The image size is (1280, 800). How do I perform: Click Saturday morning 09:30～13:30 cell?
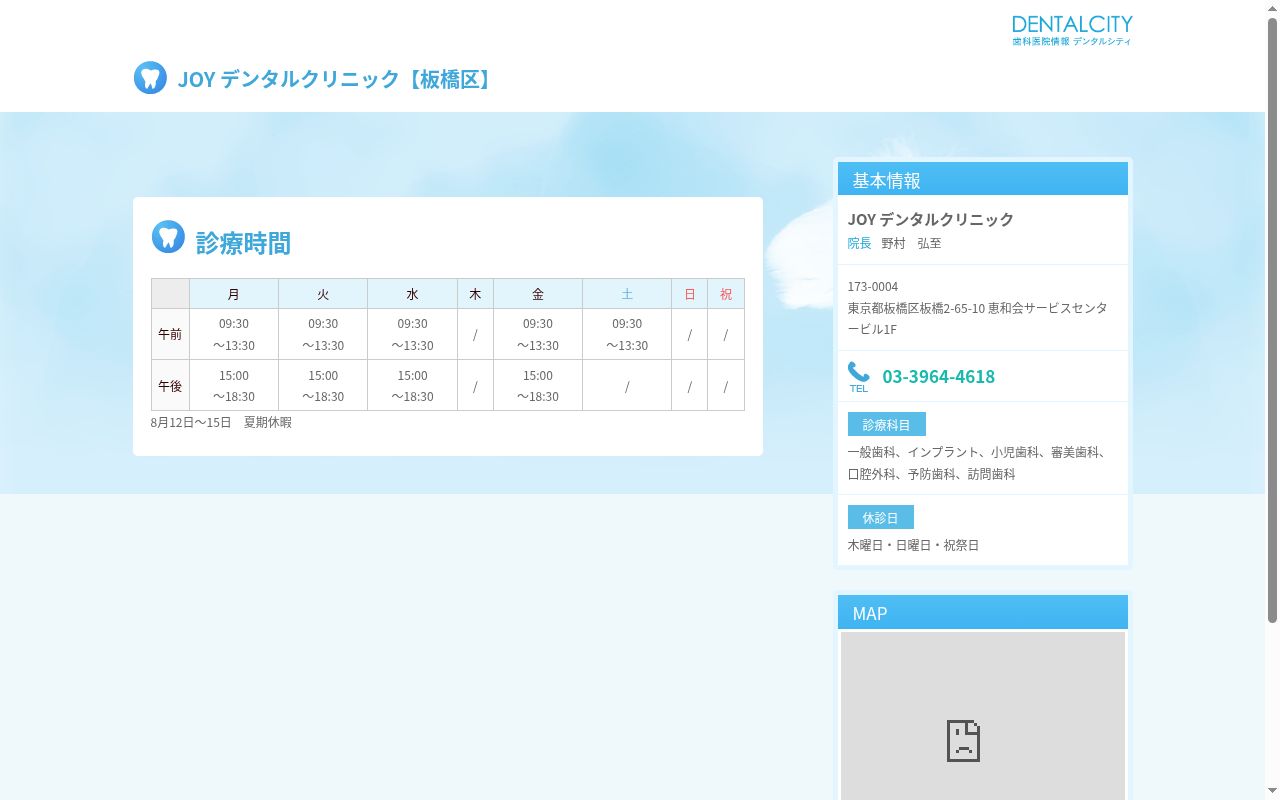[627, 334]
